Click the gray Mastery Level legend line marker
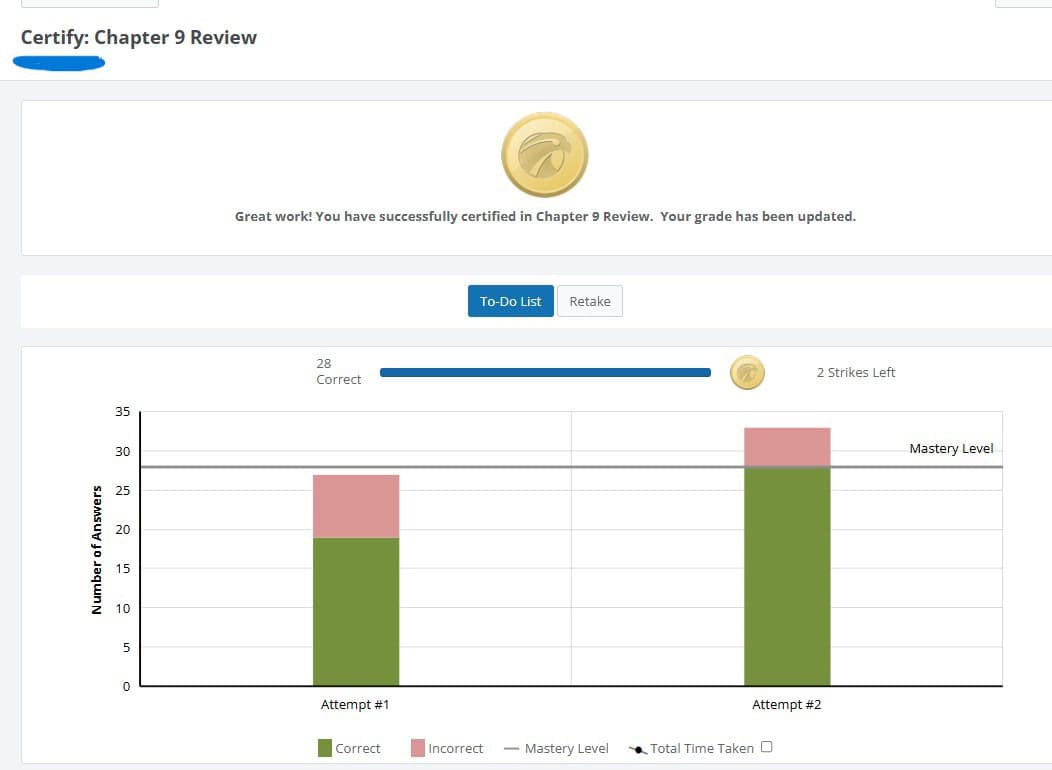1052x770 pixels. (511, 748)
